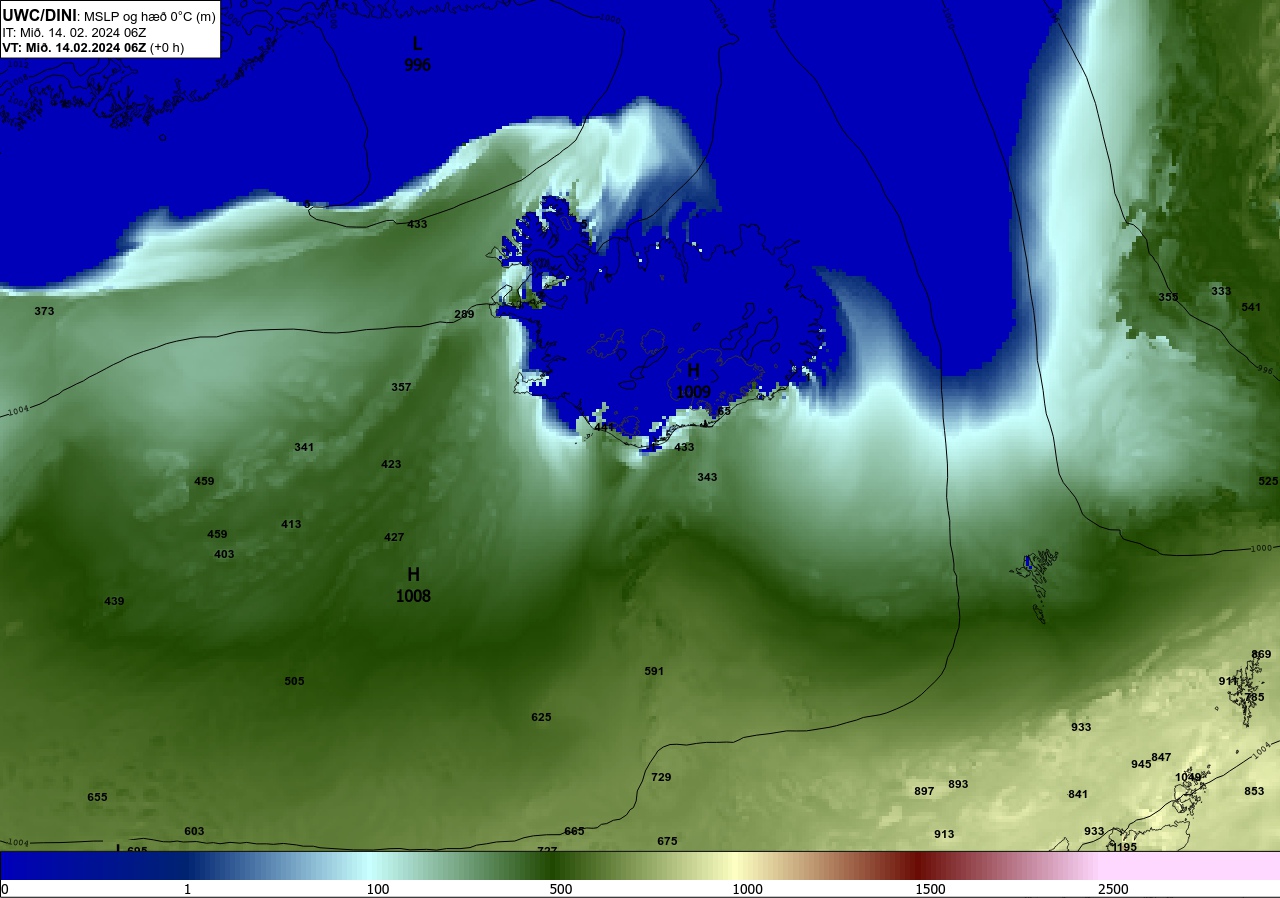Click the colorbar label 1500
Screen dimensions: 1280x898
(930, 889)
